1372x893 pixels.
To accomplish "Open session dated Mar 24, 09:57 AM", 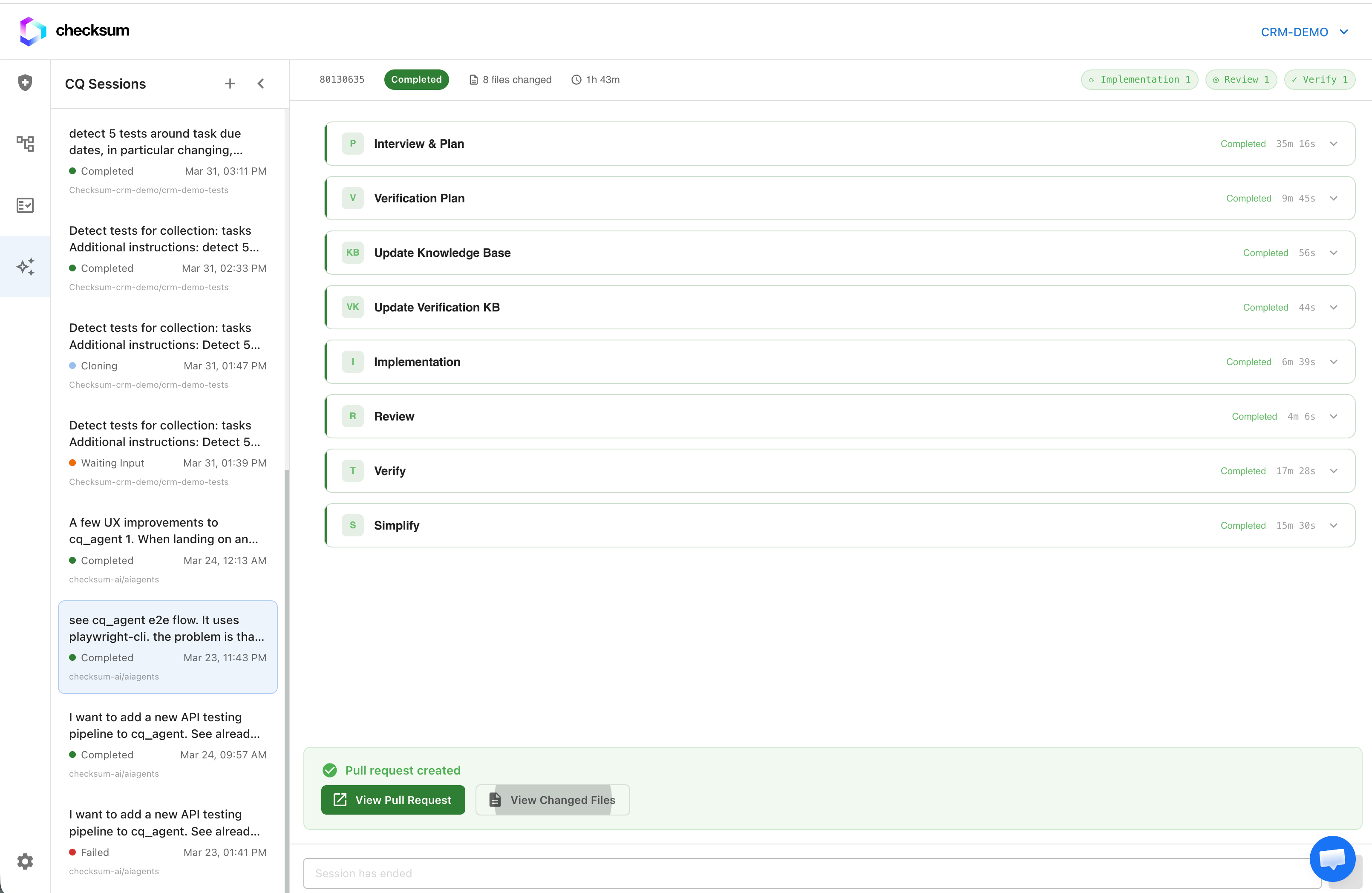I will coord(167,744).
